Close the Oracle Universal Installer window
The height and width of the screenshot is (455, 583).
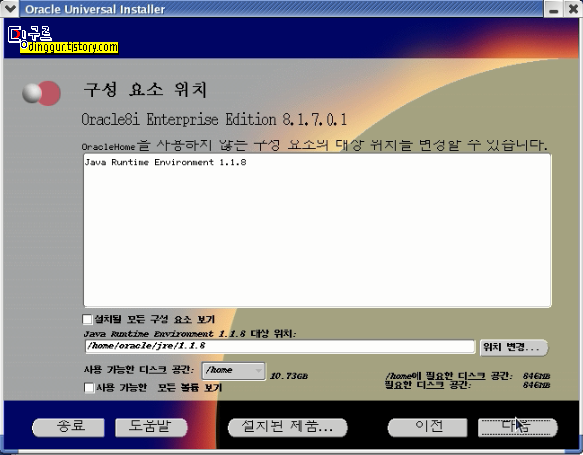pyautogui.click(x=573, y=9)
